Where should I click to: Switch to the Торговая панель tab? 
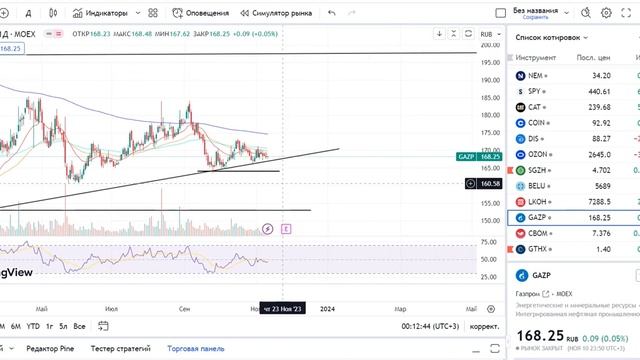click(196, 349)
